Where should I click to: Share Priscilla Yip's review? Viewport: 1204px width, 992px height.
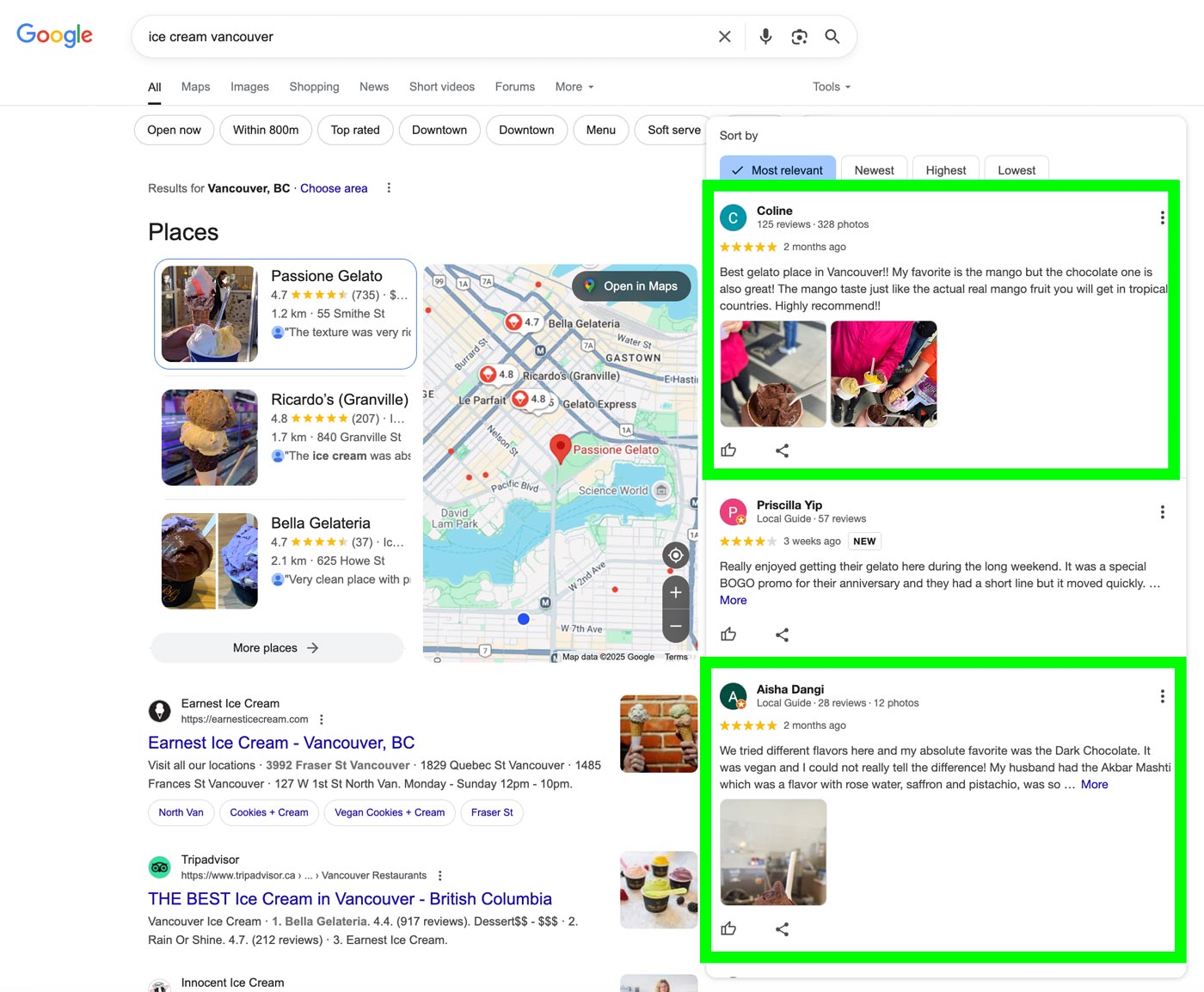click(782, 634)
